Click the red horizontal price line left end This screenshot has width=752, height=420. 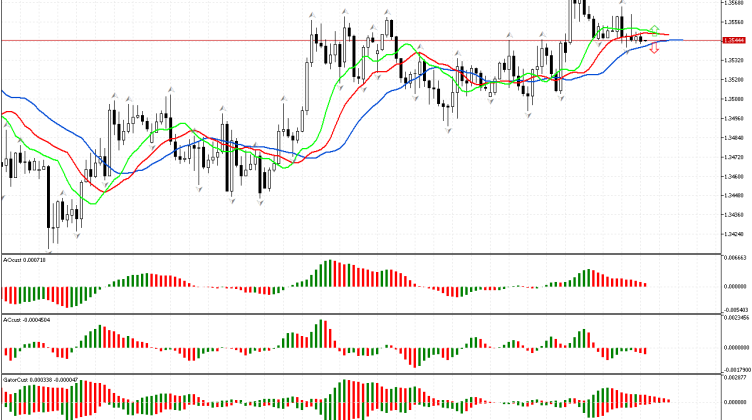pyautogui.click(x=5, y=40)
